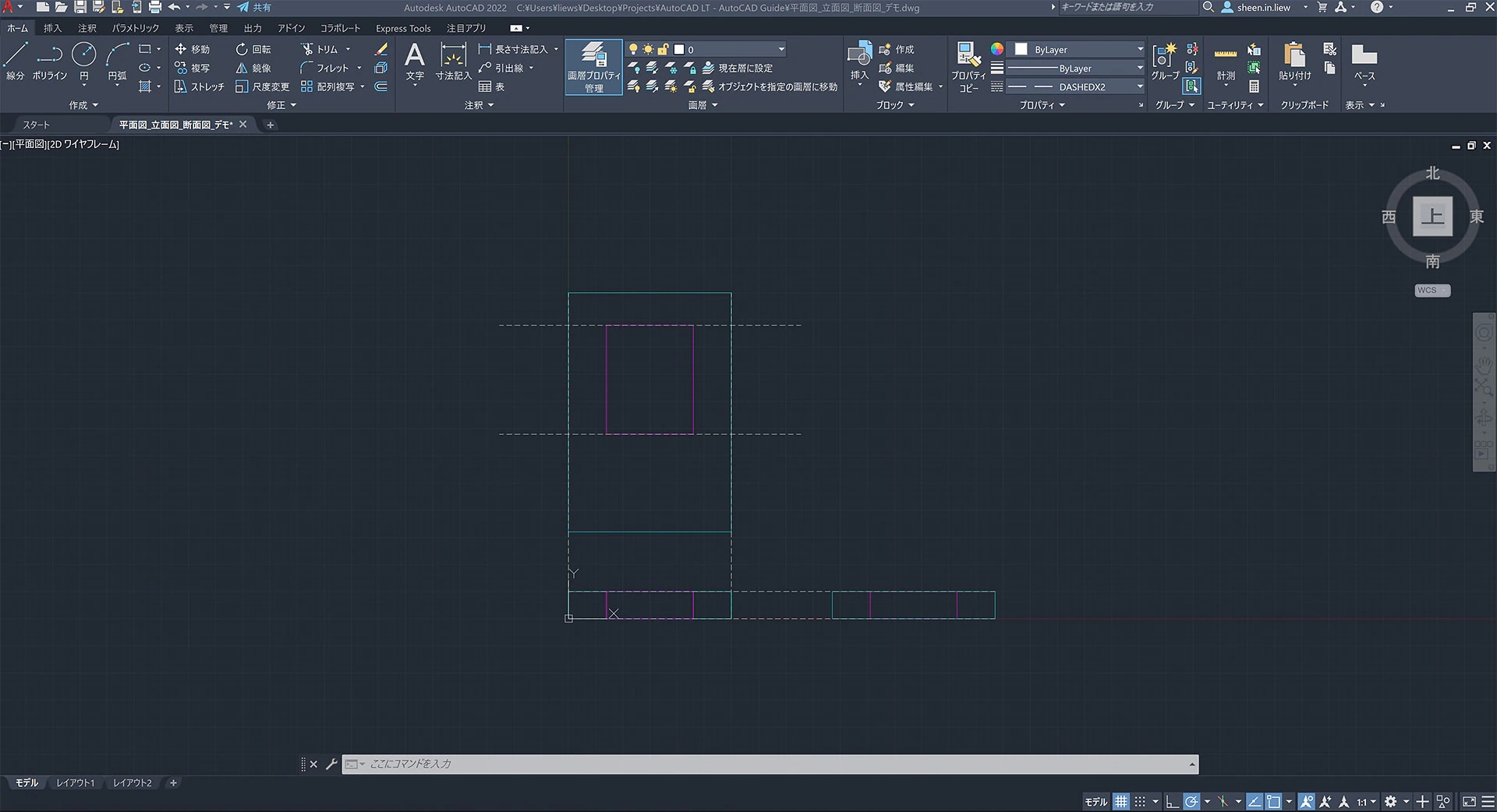This screenshot has height=812, width=1497.
Task: Open the 注釈 ribbon tab
Action: tap(87, 28)
